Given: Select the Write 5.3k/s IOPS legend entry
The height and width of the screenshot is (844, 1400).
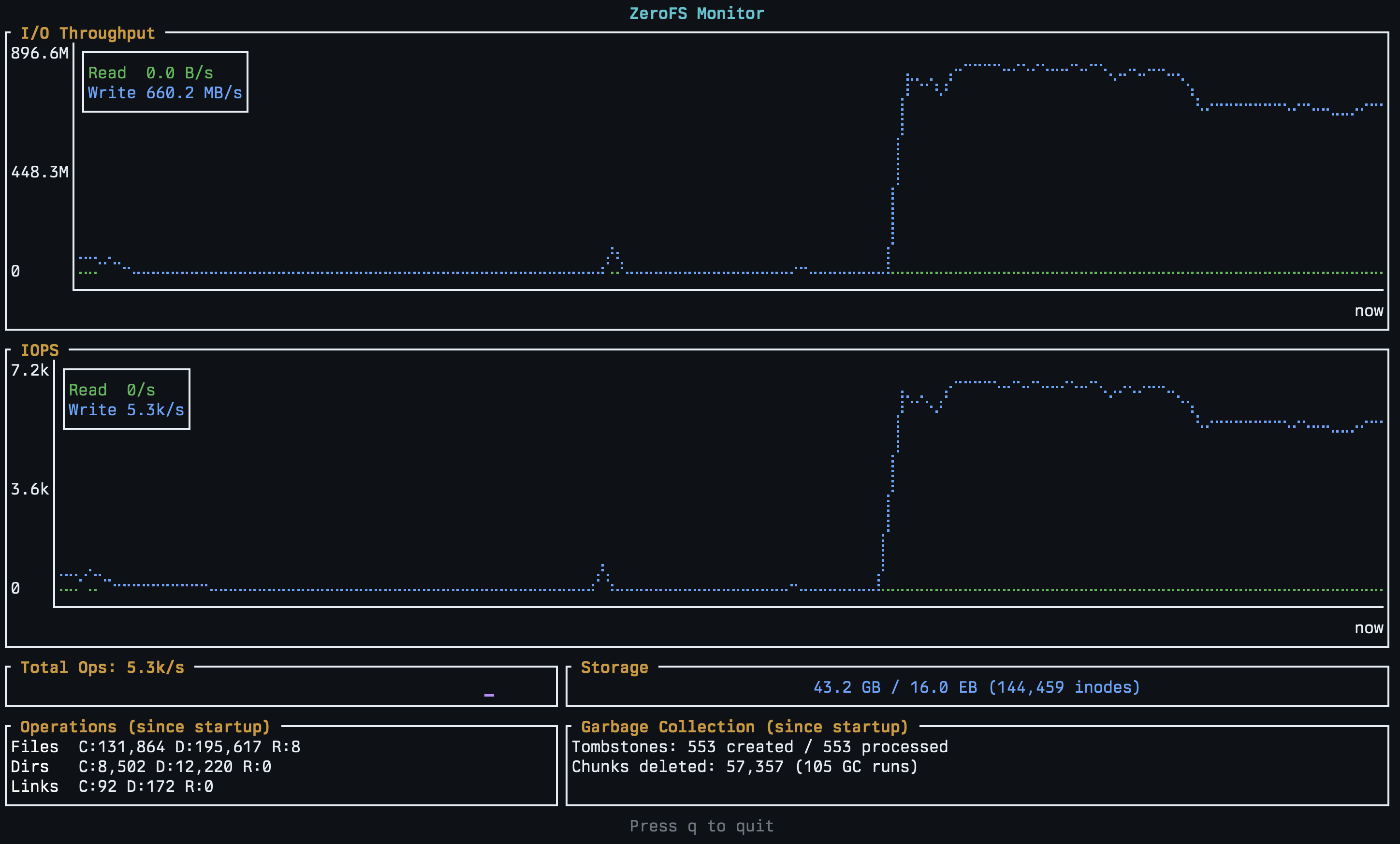Looking at the screenshot, I should (126, 409).
